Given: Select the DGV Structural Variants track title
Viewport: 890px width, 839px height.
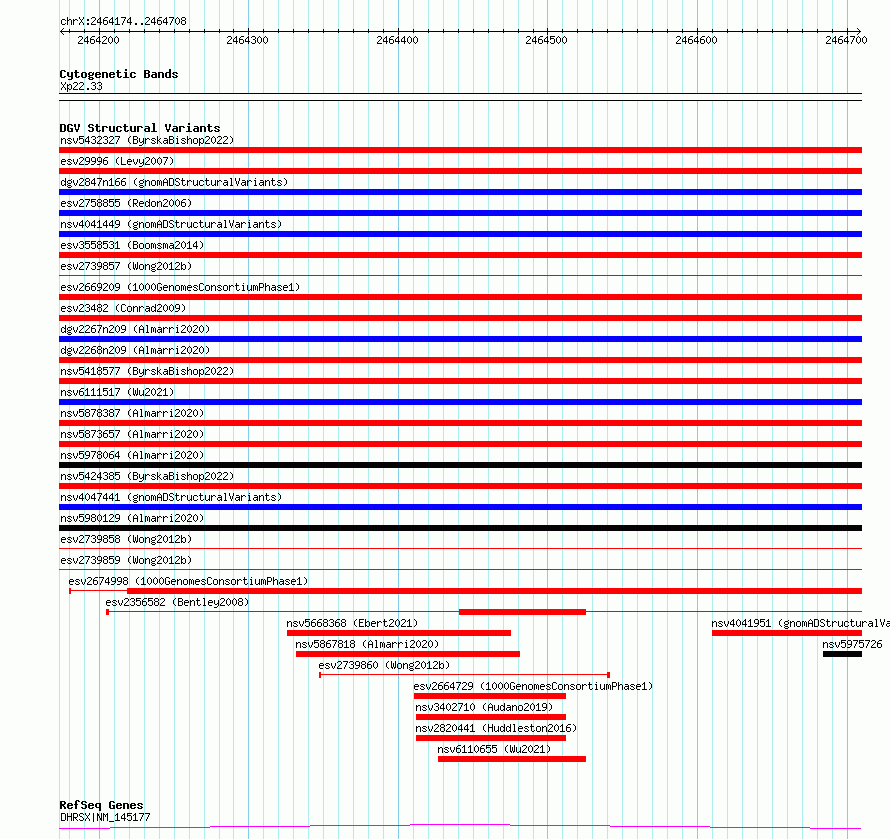Looking at the screenshot, I should tap(140, 128).
